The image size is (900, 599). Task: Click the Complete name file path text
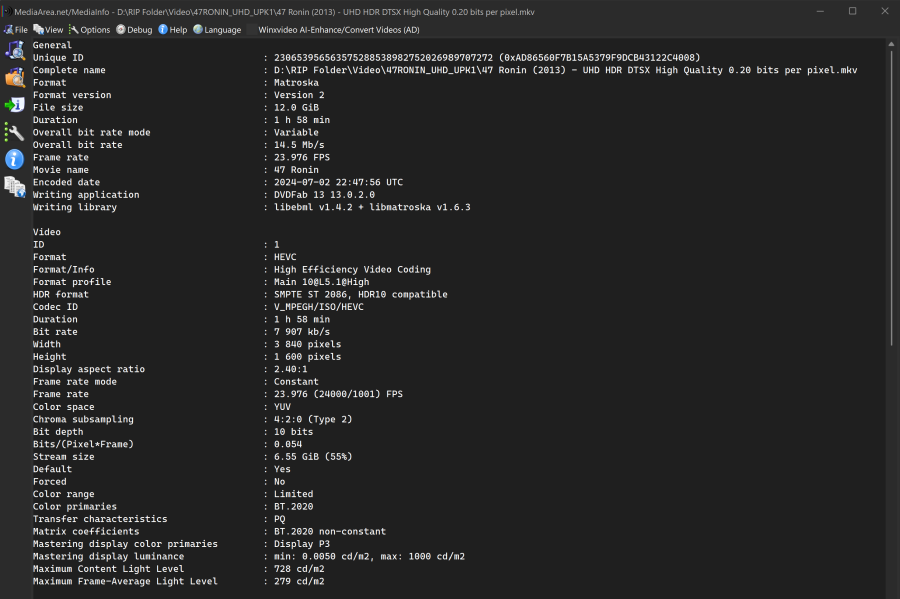(x=565, y=70)
